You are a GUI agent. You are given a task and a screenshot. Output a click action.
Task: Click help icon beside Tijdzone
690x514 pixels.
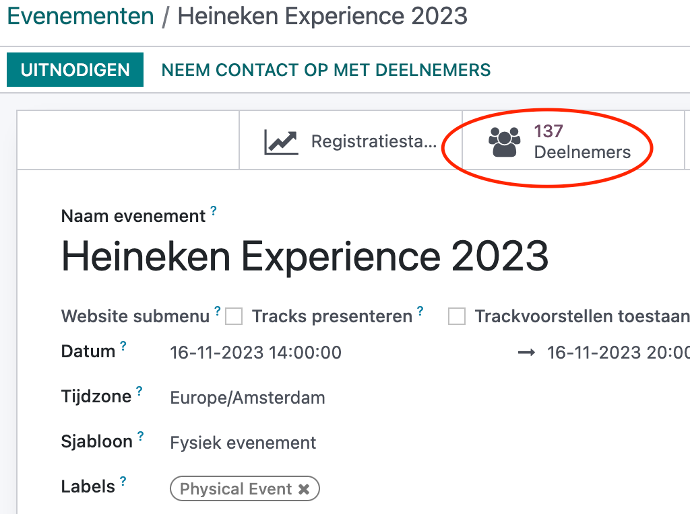(139, 391)
